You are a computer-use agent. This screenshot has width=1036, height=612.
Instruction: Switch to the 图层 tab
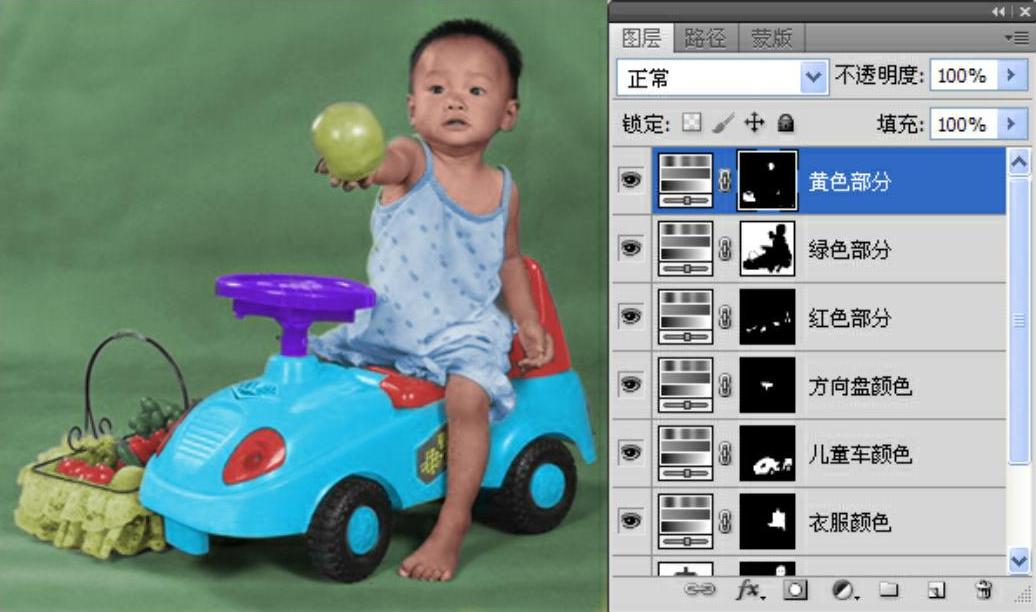point(641,38)
